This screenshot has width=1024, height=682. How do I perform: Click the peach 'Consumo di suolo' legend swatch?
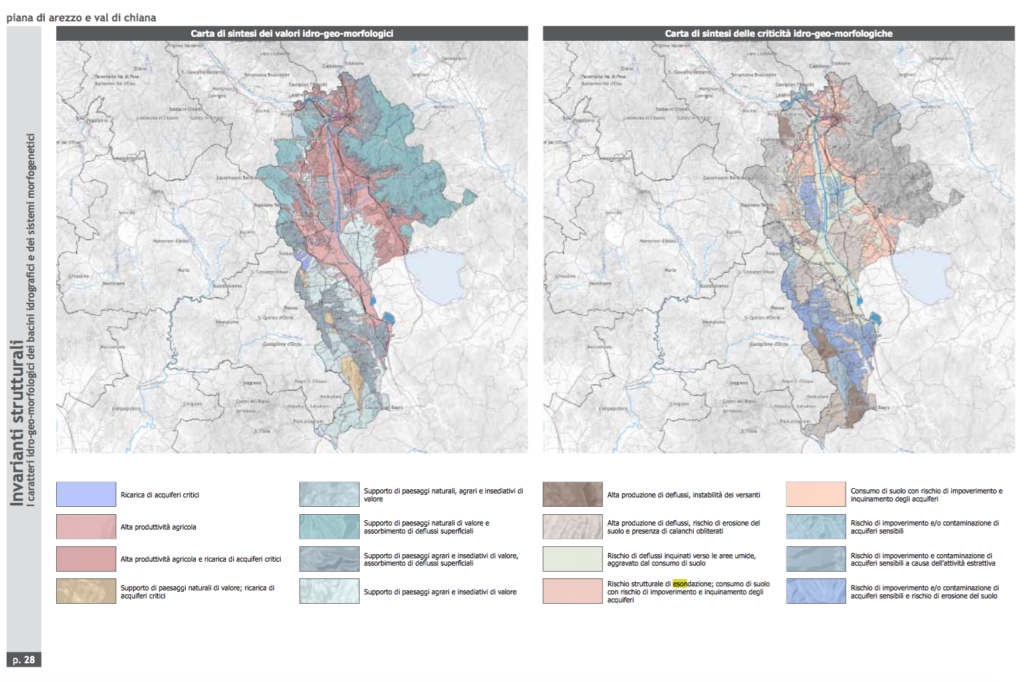coord(815,494)
